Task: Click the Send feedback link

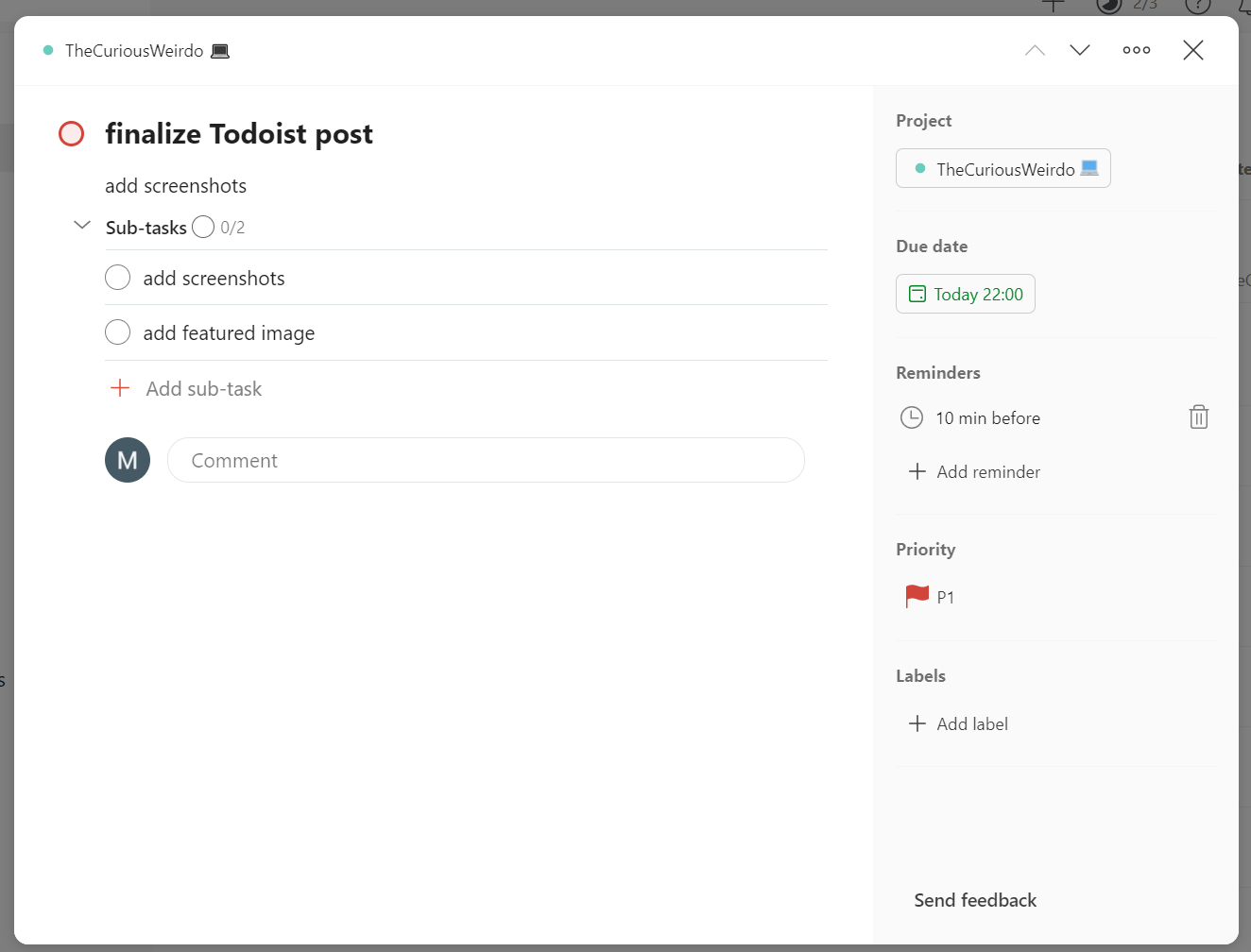Action: coord(975,900)
